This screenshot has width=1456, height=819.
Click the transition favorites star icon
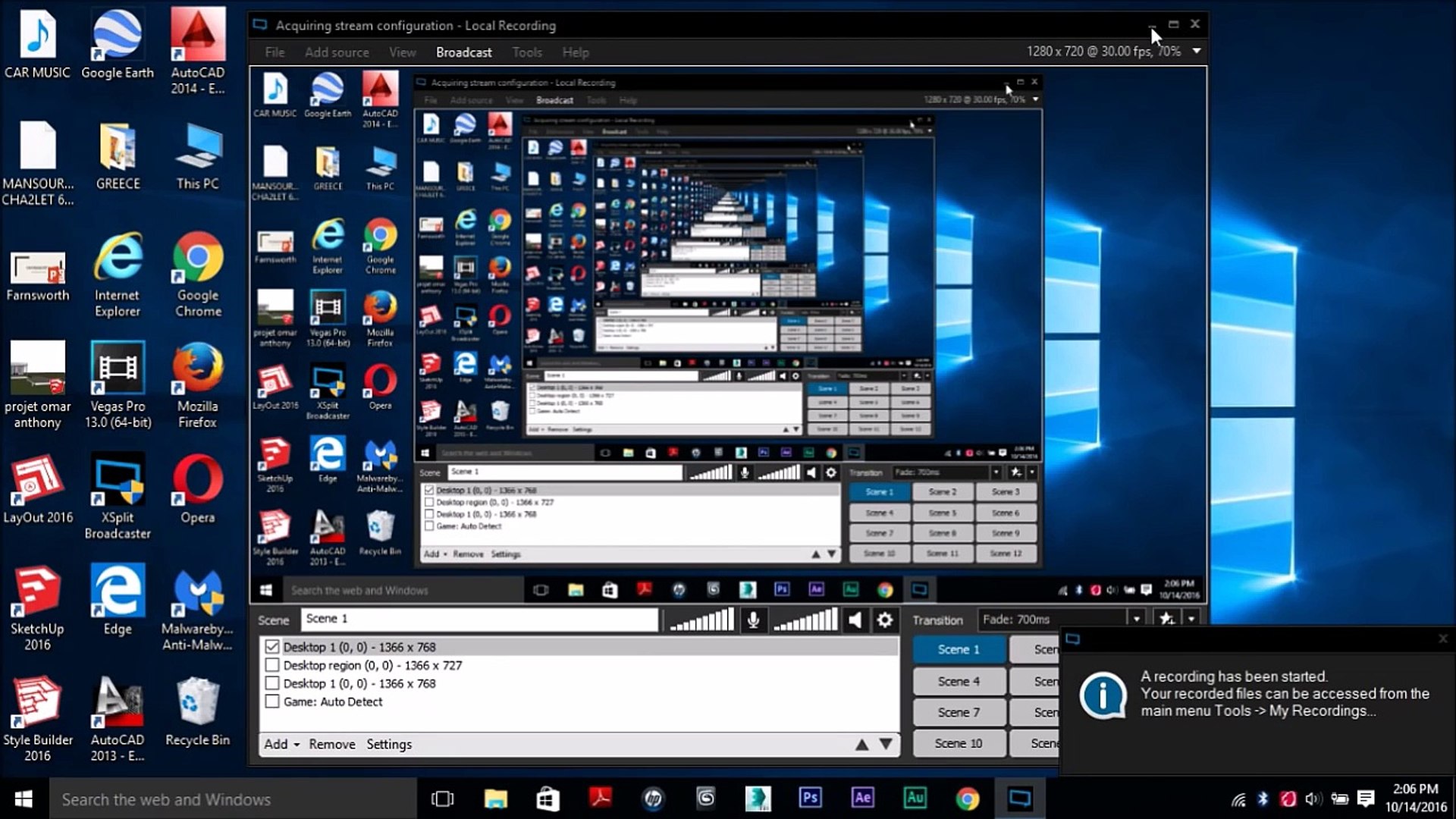[x=1166, y=620]
